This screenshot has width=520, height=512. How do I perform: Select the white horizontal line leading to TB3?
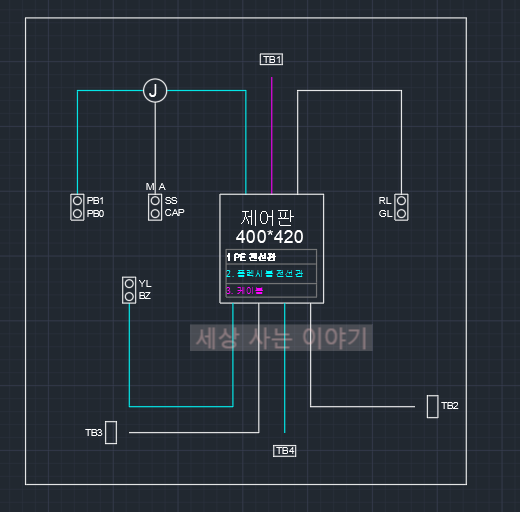tap(194, 432)
